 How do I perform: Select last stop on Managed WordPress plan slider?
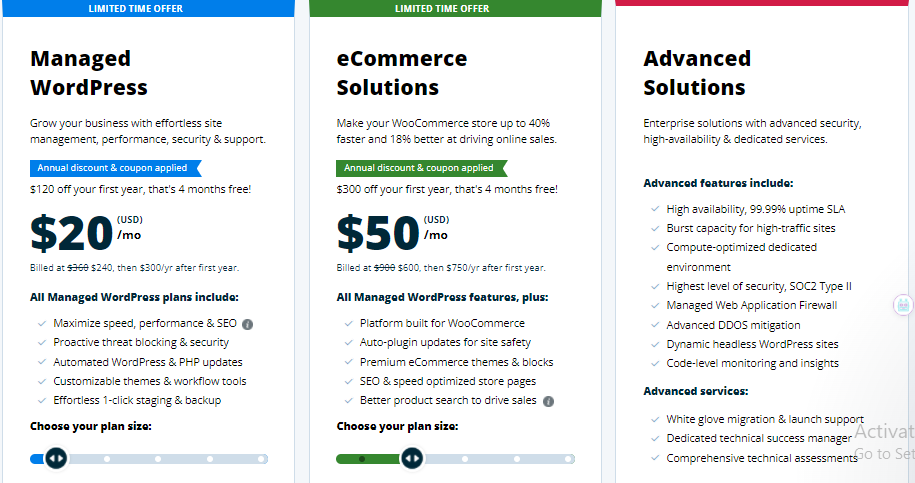coord(261,459)
